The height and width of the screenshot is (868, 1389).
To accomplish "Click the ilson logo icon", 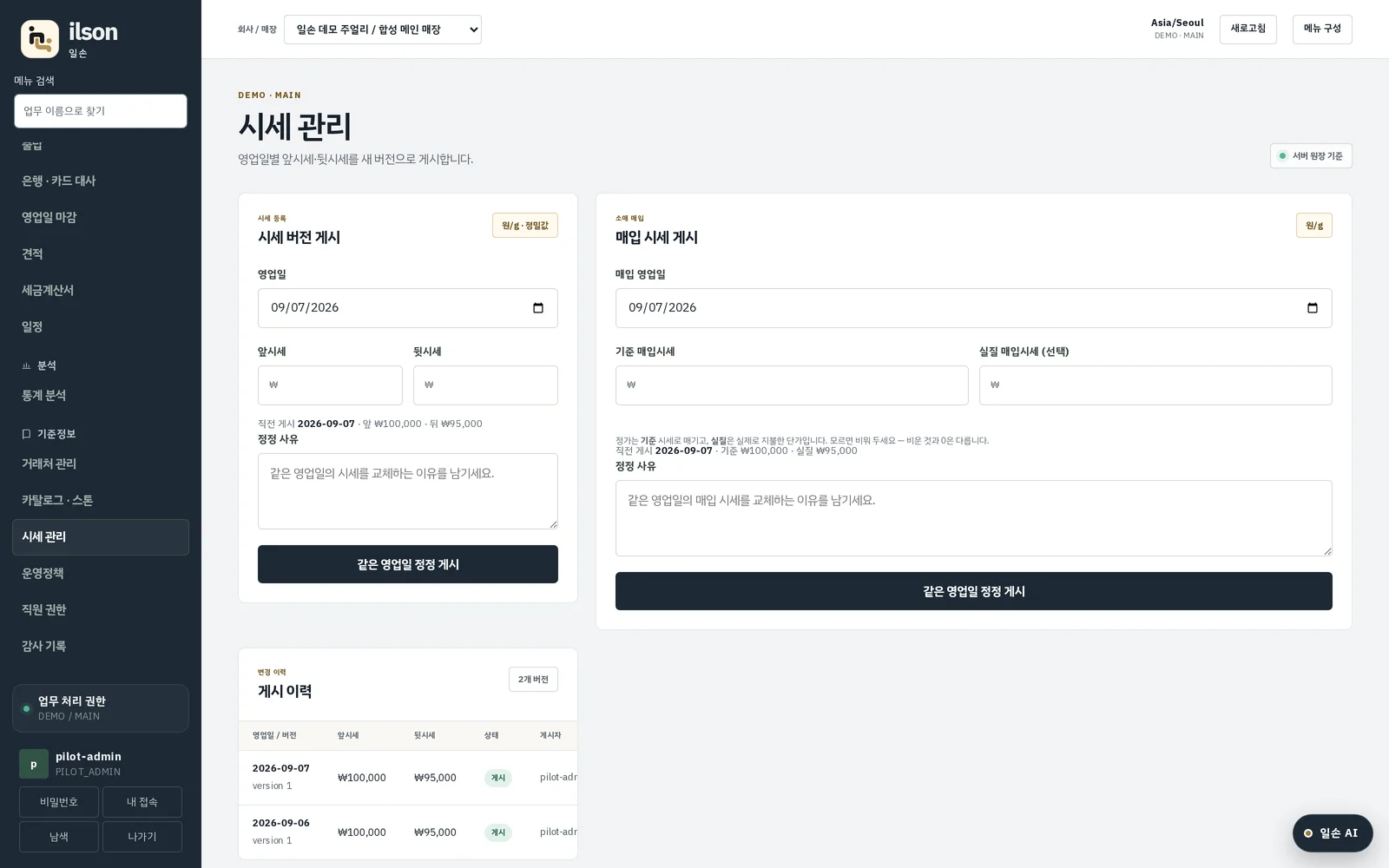I will 40,39.
